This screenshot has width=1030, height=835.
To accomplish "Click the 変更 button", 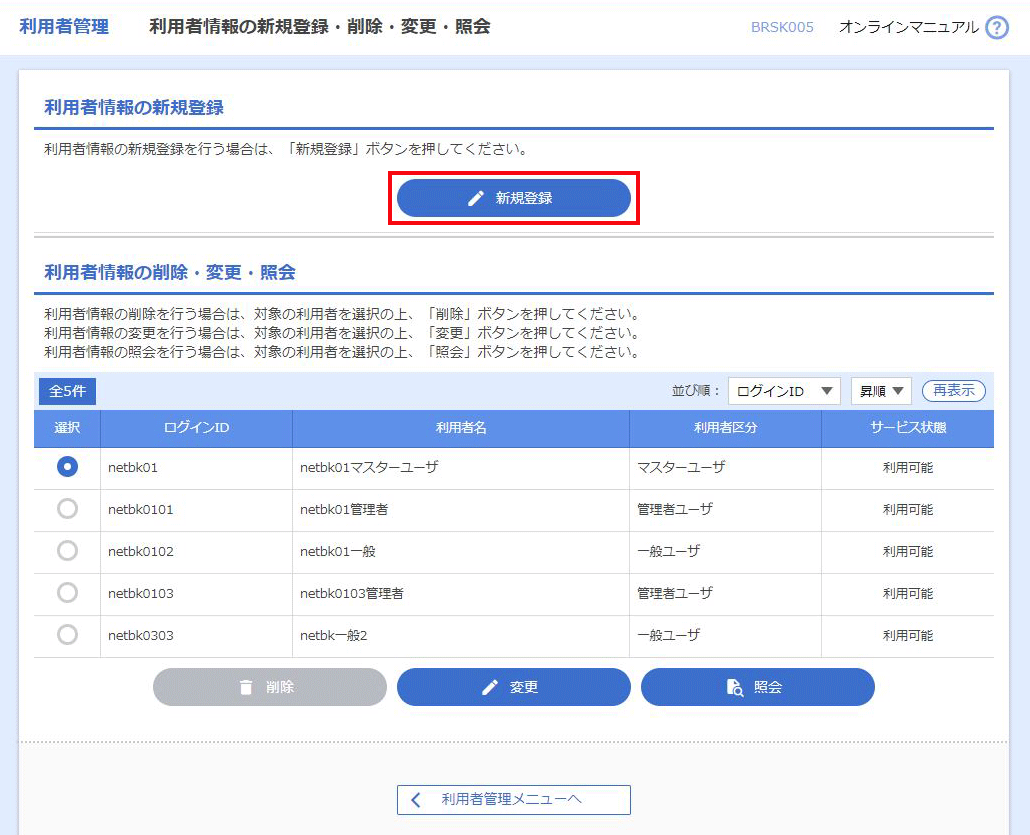I will [514, 687].
